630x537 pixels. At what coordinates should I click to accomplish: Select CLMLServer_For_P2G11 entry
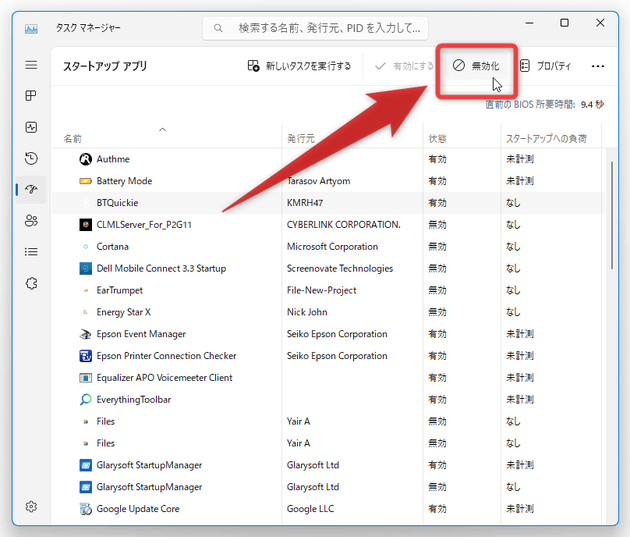coord(144,225)
